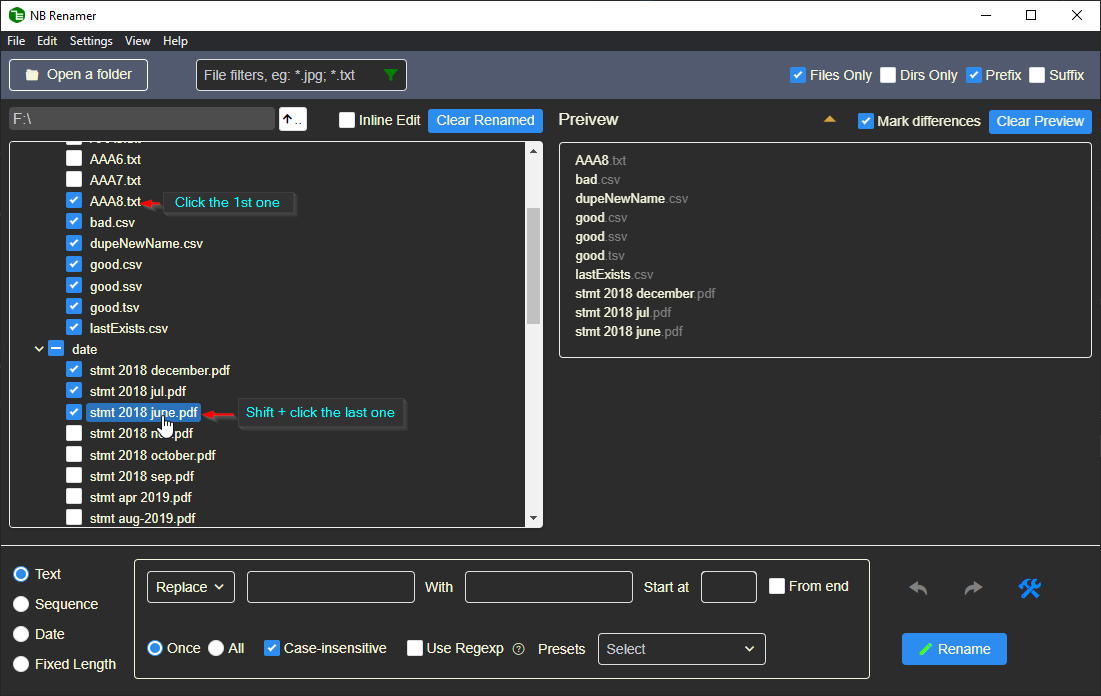The width and height of the screenshot is (1101, 696).
Task: Click the orange collapse triangle near Preview
Action: pyautogui.click(x=829, y=120)
